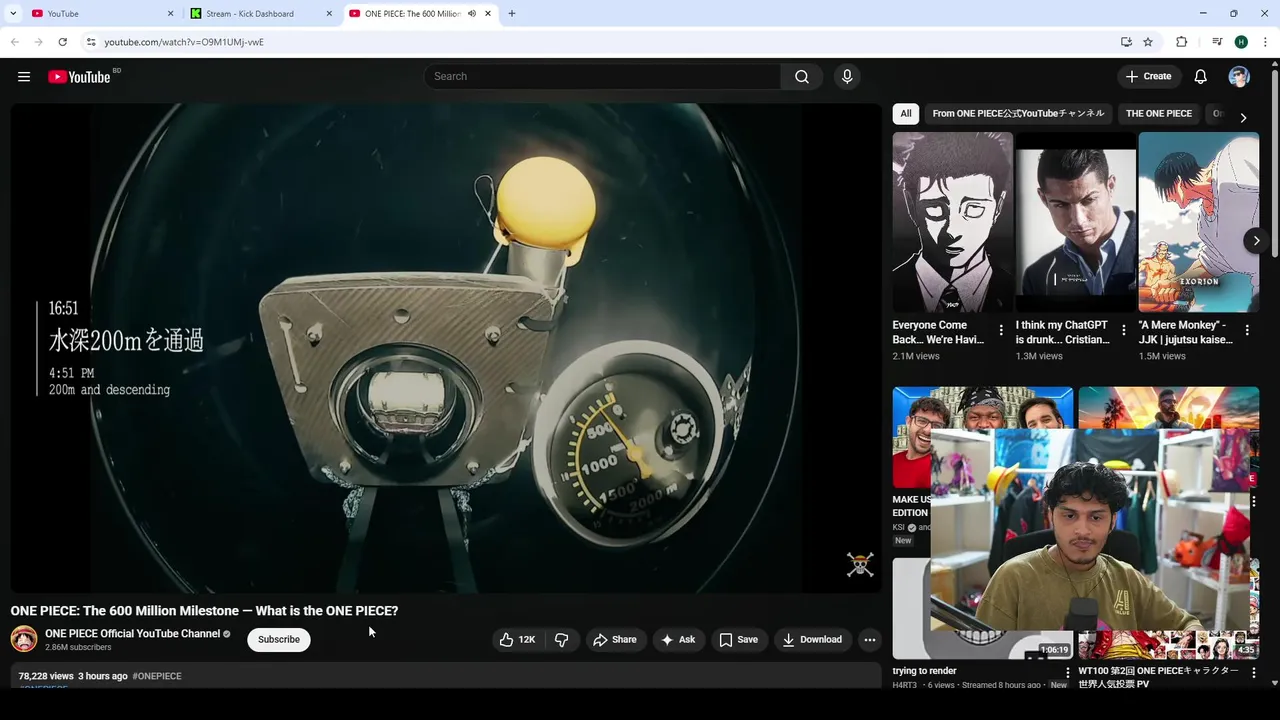Close the Stream - Kick Dashboard tab

[x=329, y=14]
